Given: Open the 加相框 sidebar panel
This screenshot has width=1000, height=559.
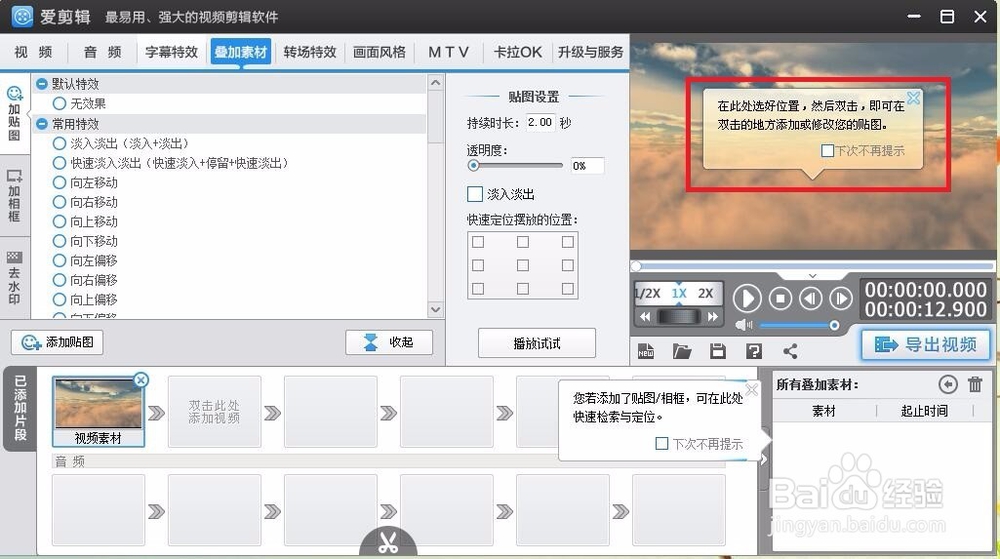Looking at the screenshot, I should coord(14,196).
